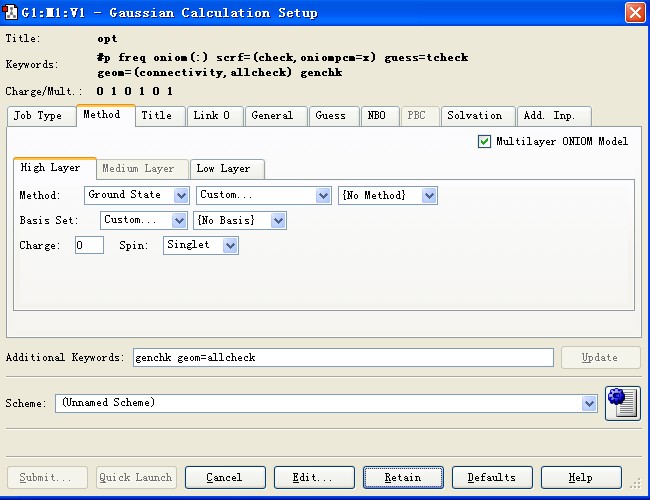Click the 'geom=(connectivity,allcheck) genchk' keywords line
This screenshot has height=500, width=650.
(x=220, y=73)
